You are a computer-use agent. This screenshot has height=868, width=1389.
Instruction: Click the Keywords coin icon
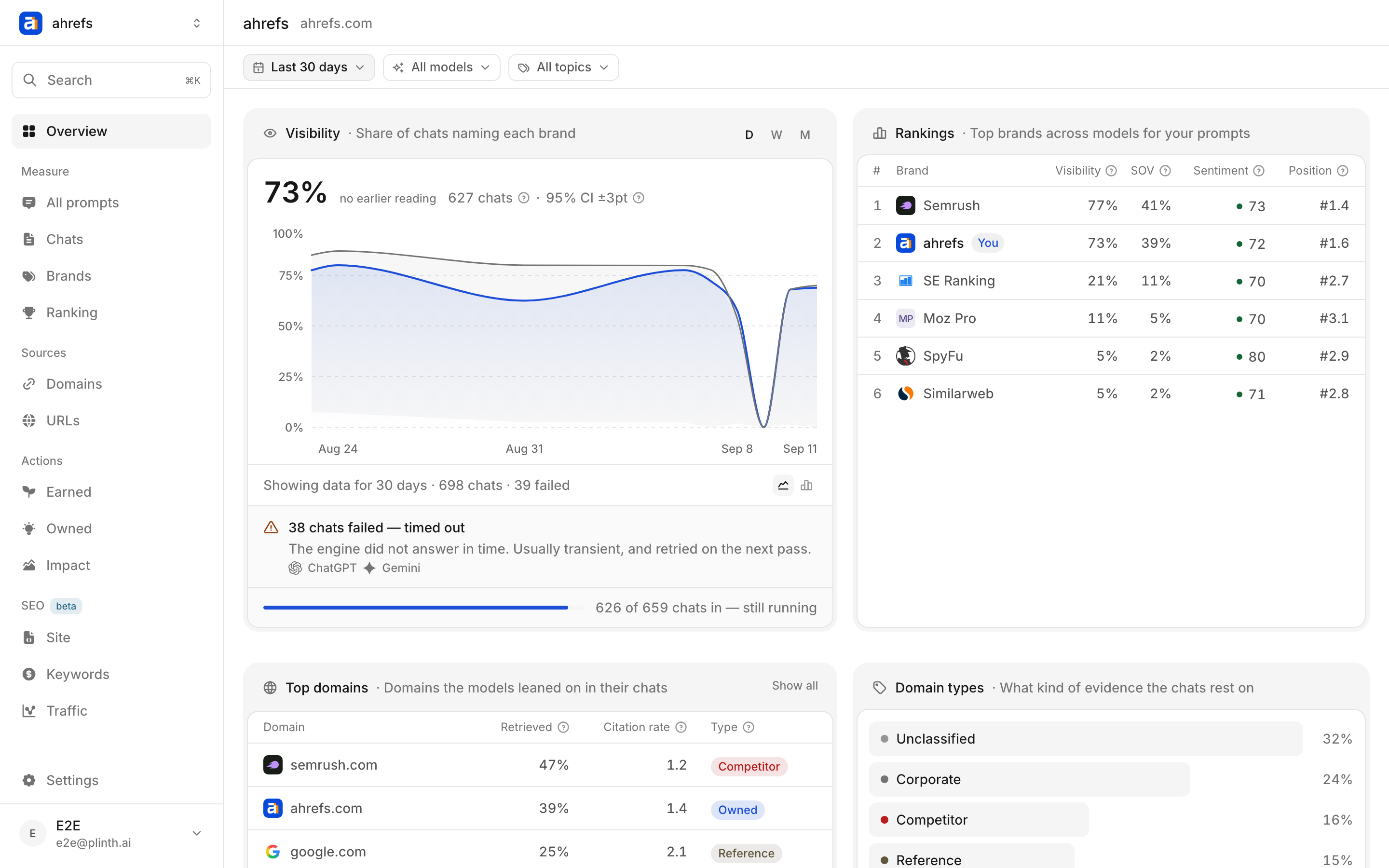29,674
